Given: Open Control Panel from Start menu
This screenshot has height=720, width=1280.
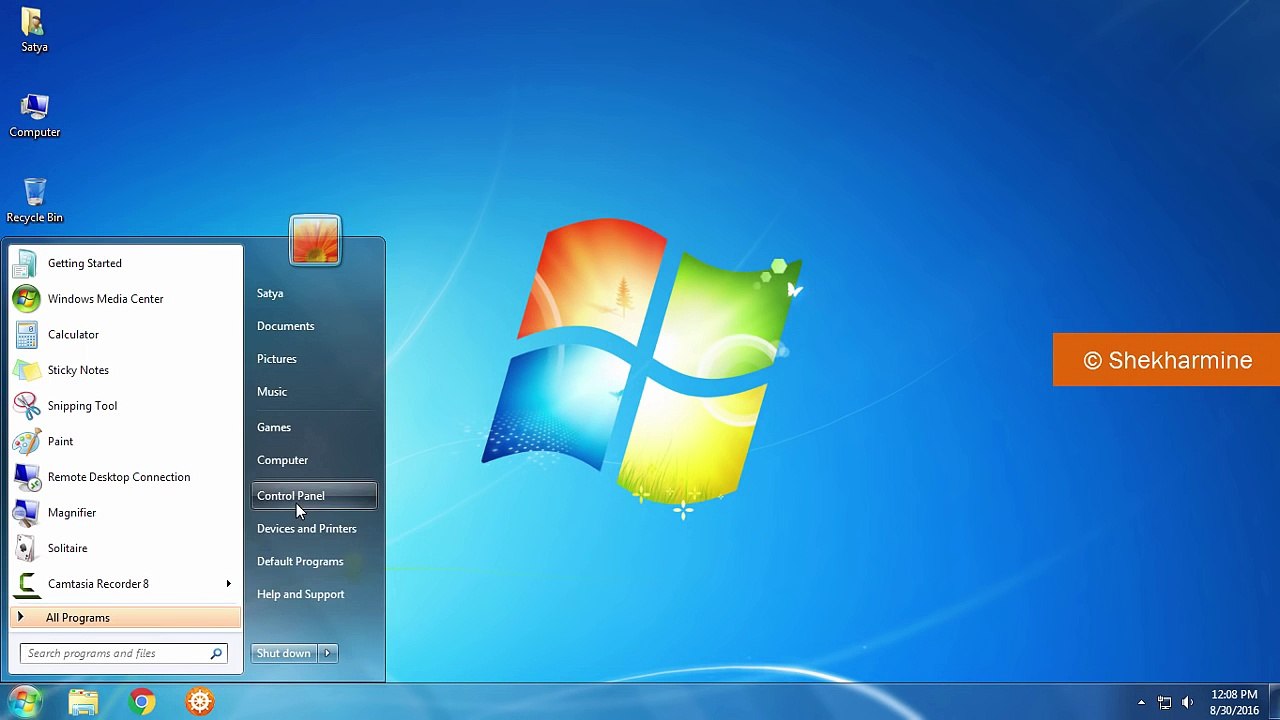Looking at the screenshot, I should click(314, 496).
